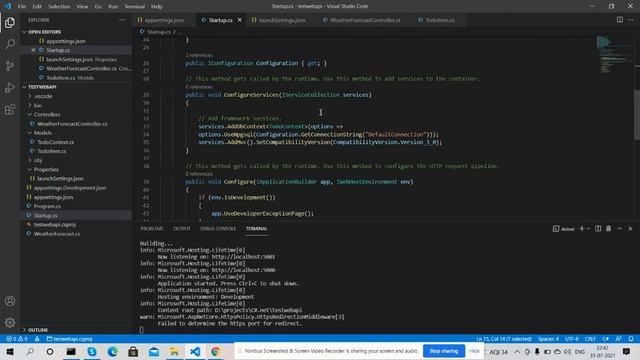Click Stop sharing button
Image resolution: width=640 pixels, height=360 pixels.
444,351
